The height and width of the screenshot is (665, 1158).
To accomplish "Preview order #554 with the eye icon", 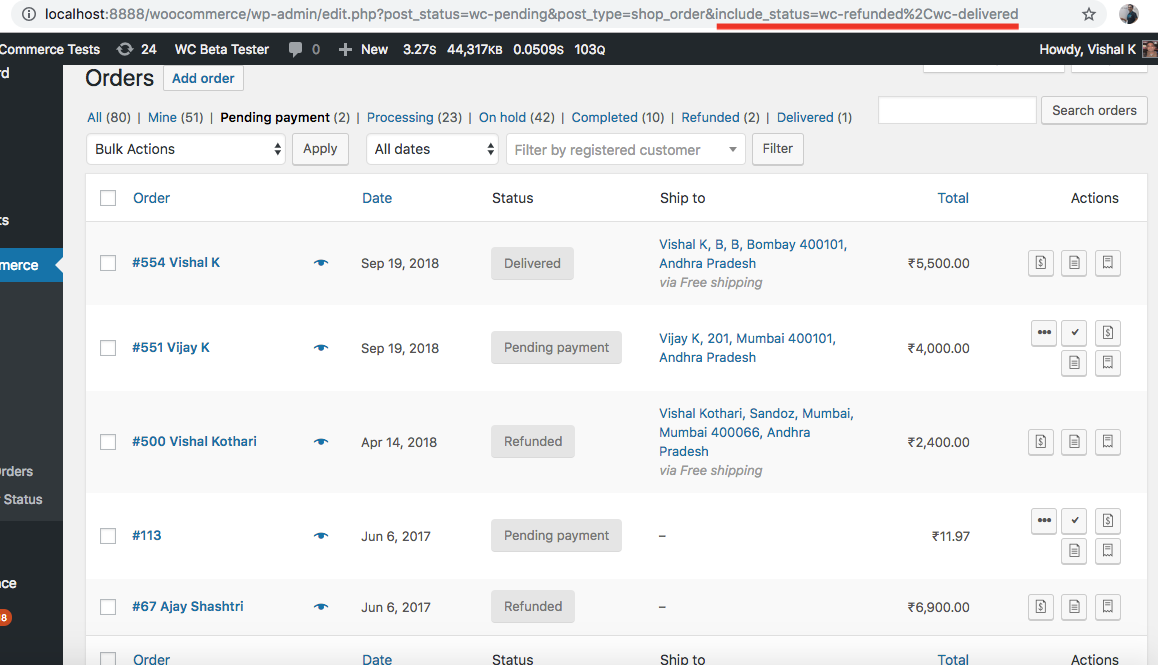I will [x=321, y=263].
